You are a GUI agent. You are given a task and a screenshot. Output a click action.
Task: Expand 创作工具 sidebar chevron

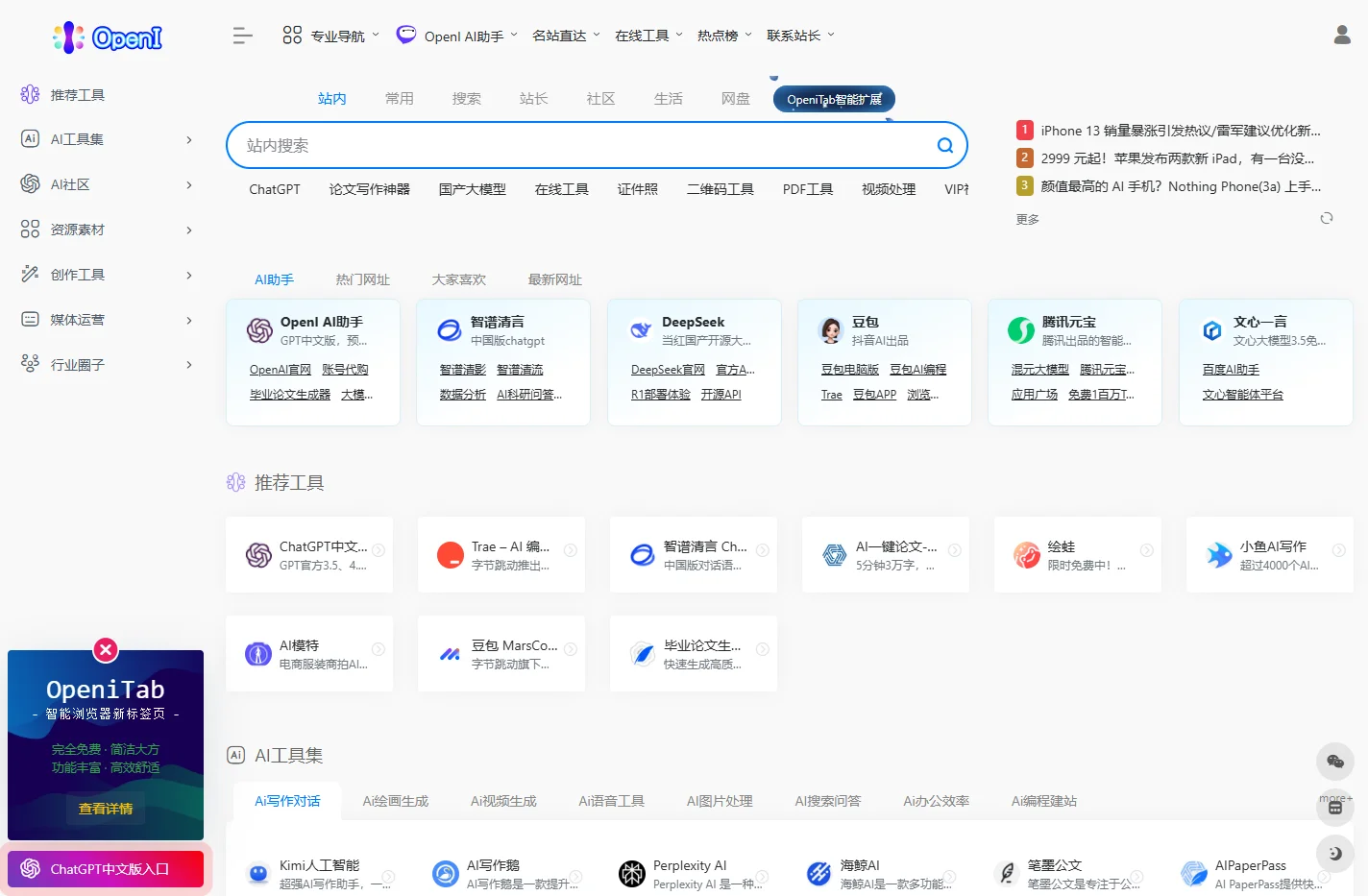pyautogui.click(x=189, y=276)
